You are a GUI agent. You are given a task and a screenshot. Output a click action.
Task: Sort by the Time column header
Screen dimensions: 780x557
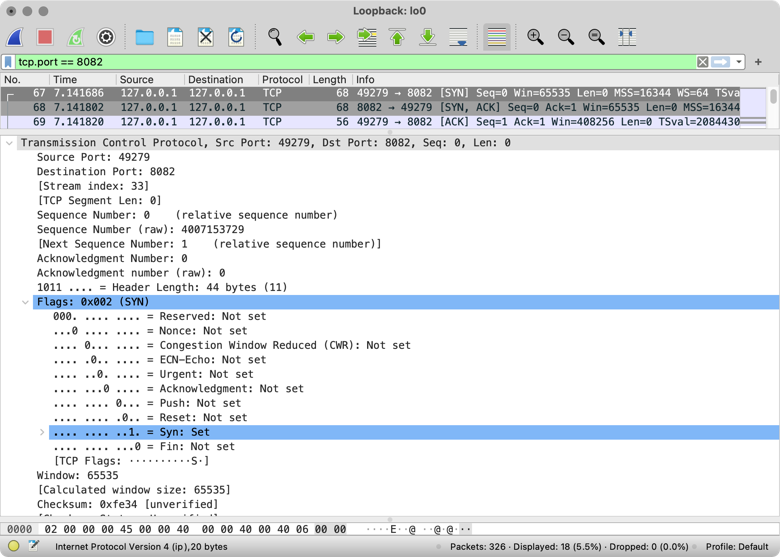click(83, 80)
